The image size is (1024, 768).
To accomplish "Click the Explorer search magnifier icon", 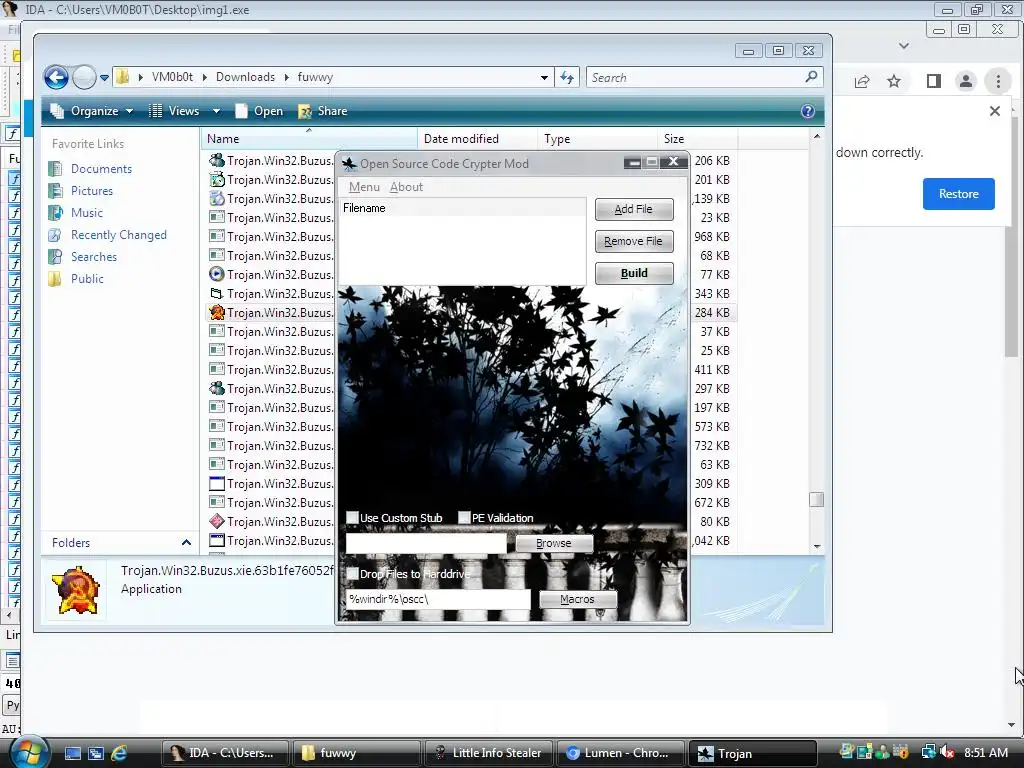I will (x=811, y=77).
